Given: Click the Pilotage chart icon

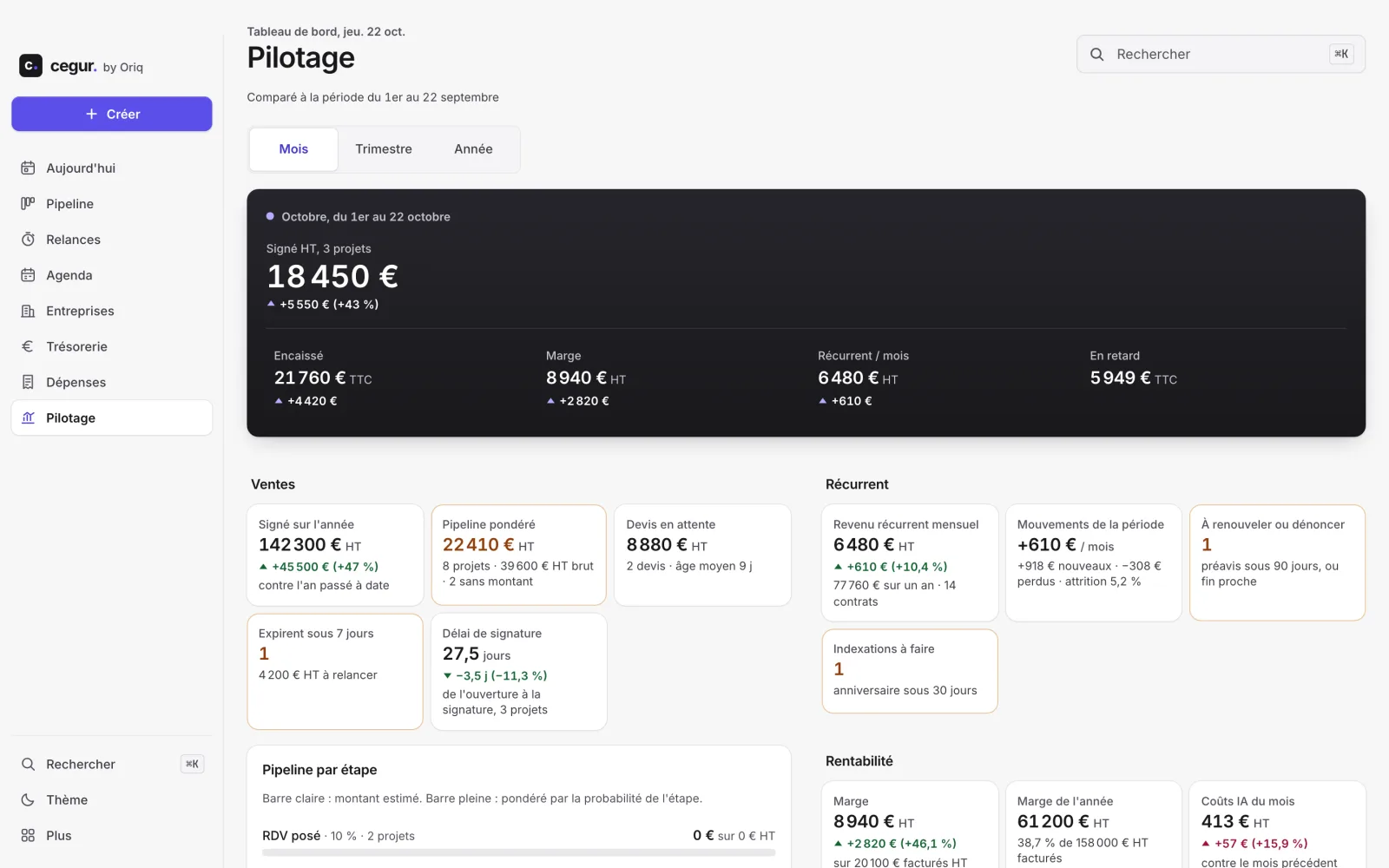Looking at the screenshot, I should [28, 418].
